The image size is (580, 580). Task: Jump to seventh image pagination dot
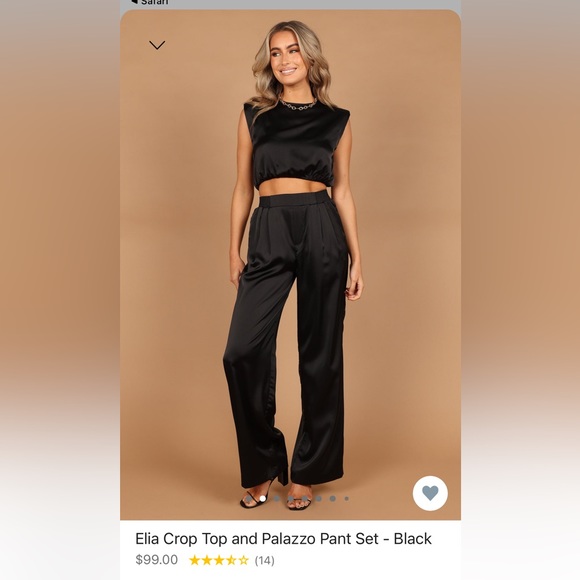[x=333, y=499]
